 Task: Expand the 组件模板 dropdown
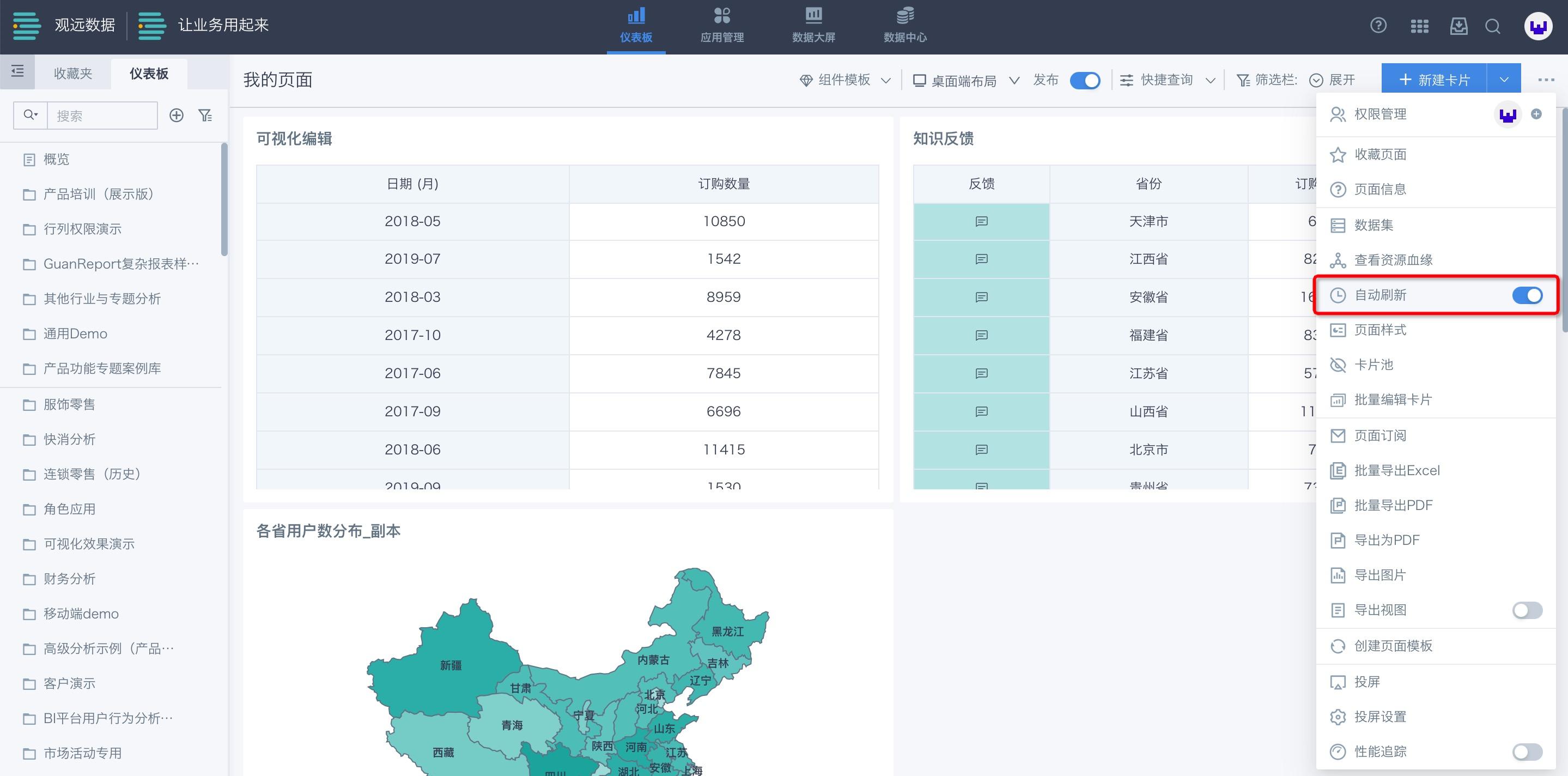click(846, 80)
